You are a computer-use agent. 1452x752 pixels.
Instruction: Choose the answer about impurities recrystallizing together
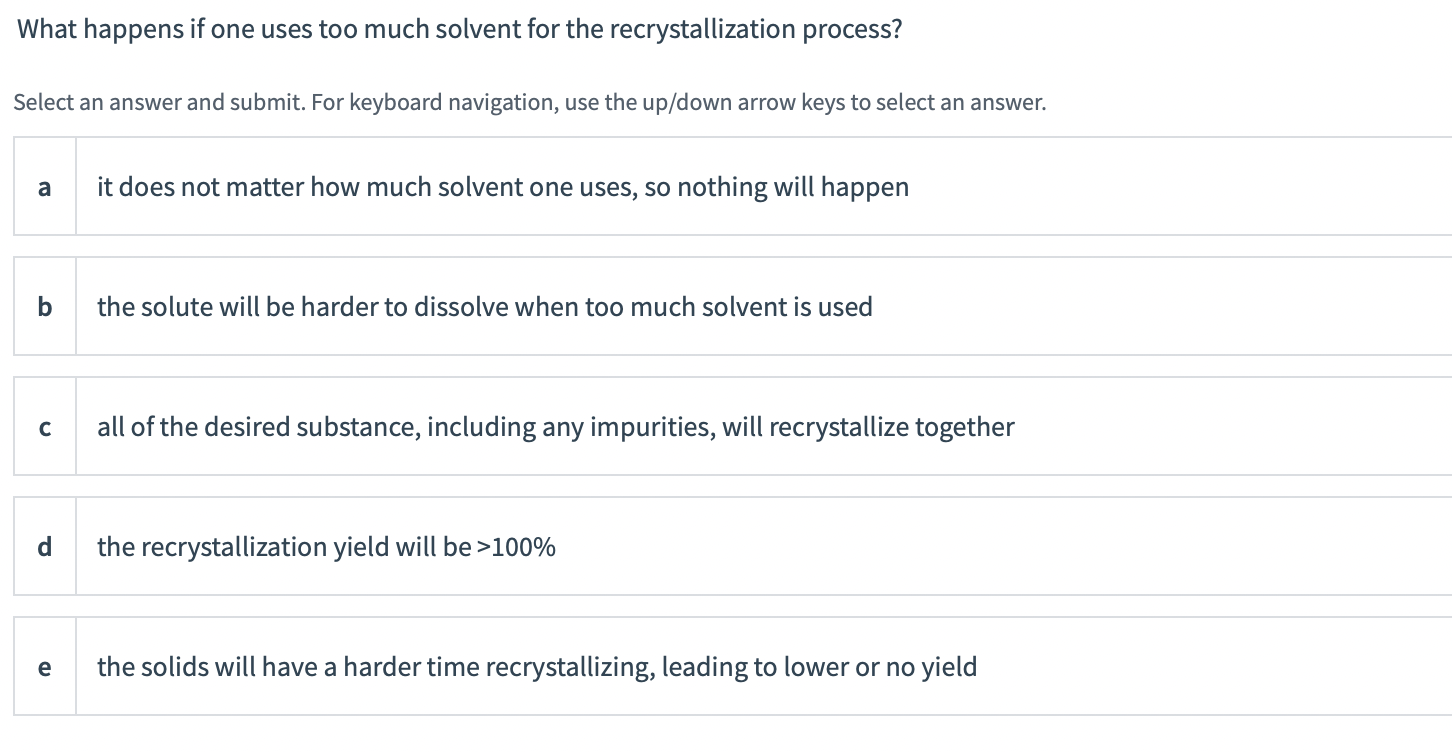click(555, 426)
